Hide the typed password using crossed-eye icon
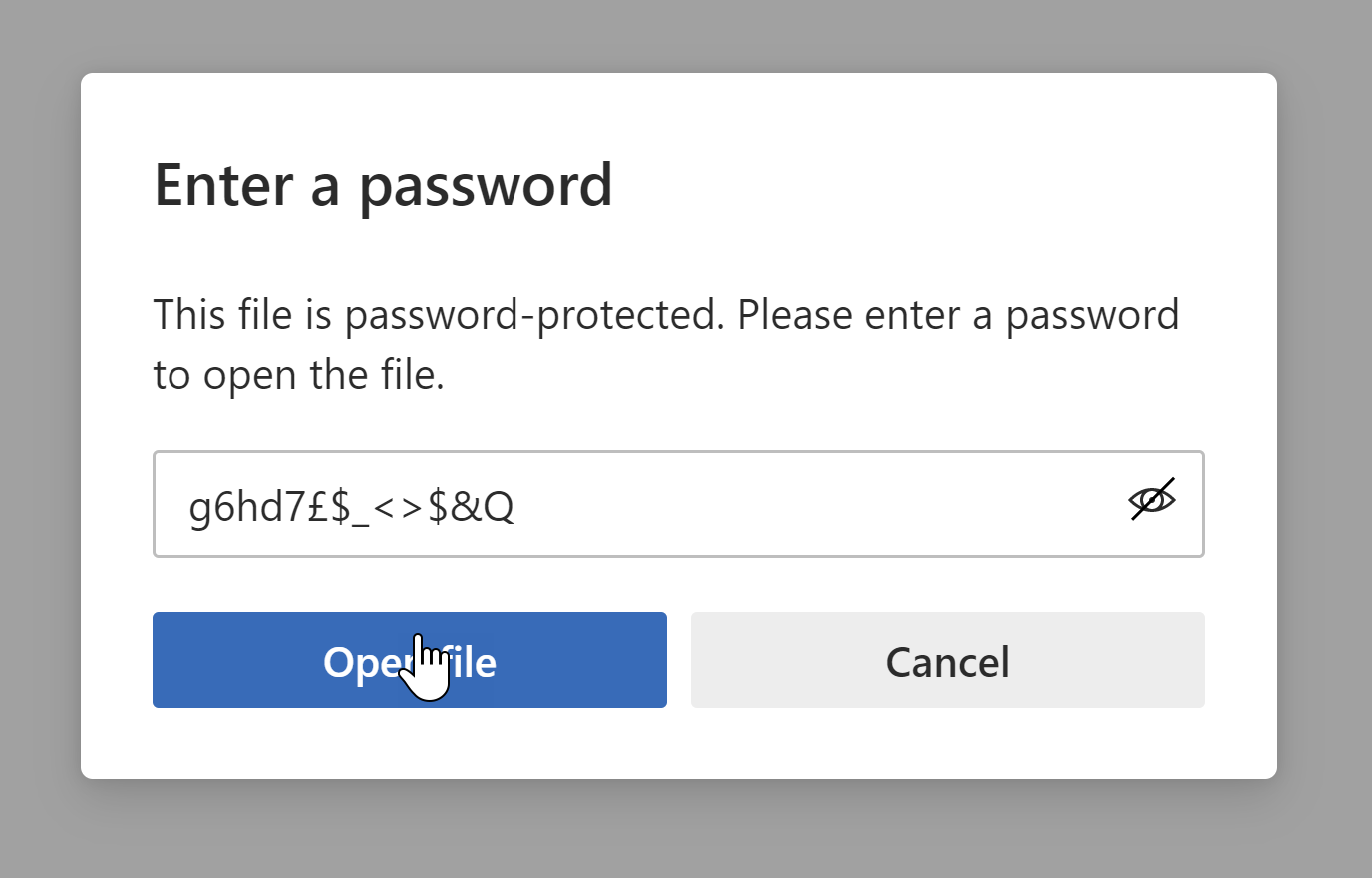The width and height of the screenshot is (1372, 878). (x=1152, y=499)
